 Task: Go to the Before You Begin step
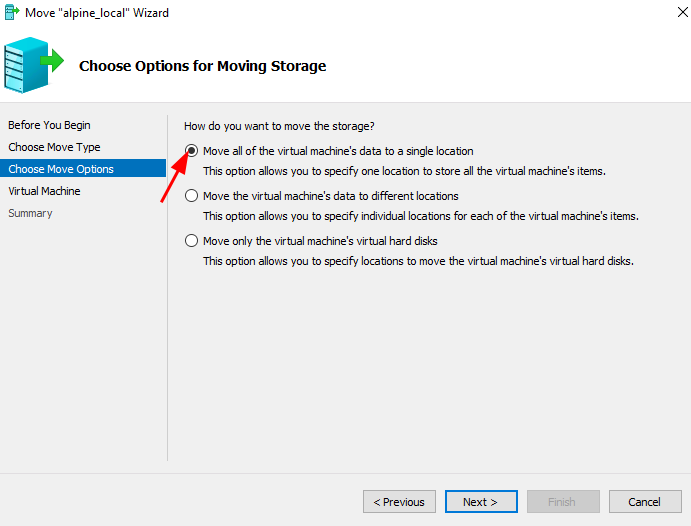click(x=49, y=125)
